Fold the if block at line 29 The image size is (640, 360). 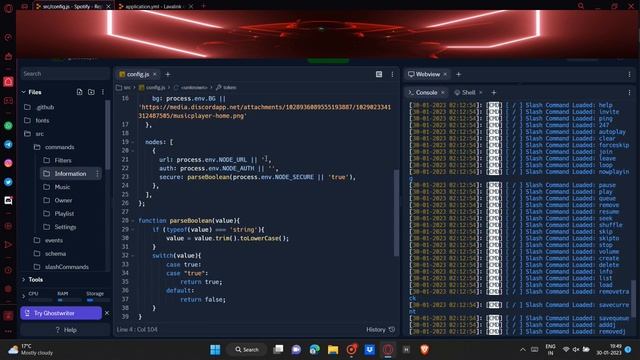coord(133,229)
